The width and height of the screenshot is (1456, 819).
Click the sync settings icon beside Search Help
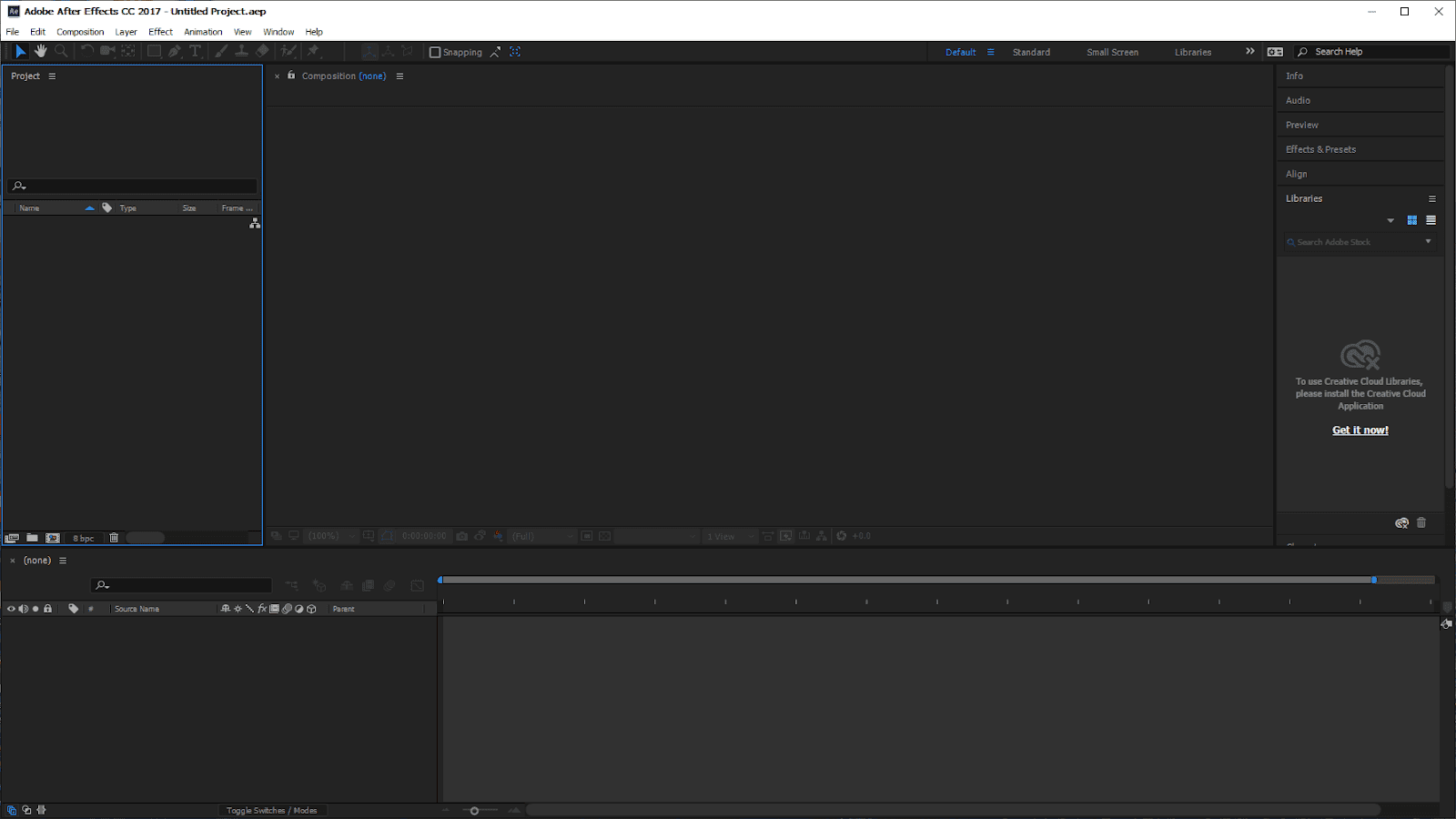click(x=1275, y=52)
